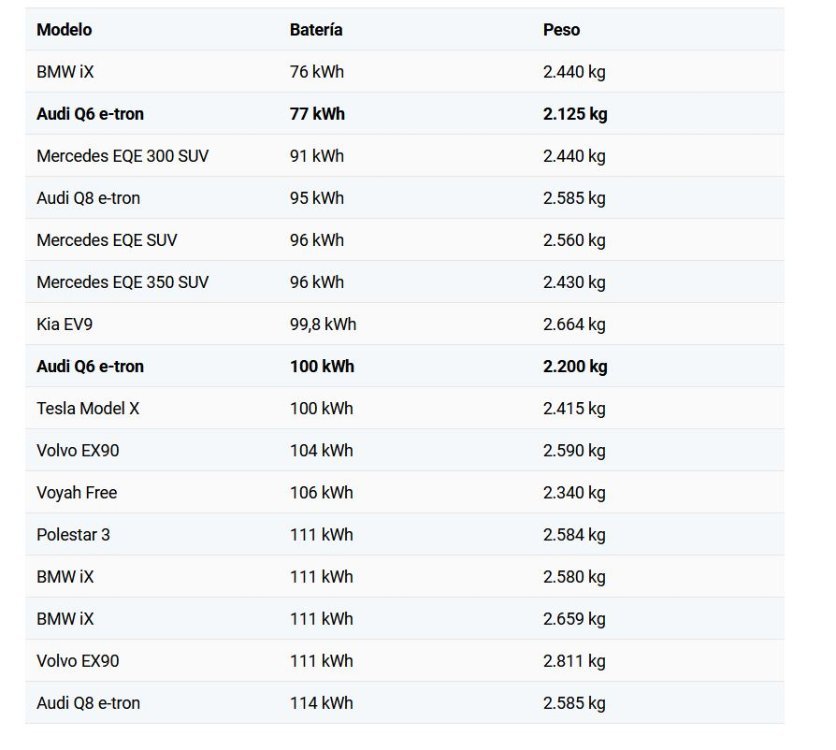Screen dimensions: 836x750
Task: Click the 106 kWh battery value
Action: pyautogui.click(x=321, y=493)
